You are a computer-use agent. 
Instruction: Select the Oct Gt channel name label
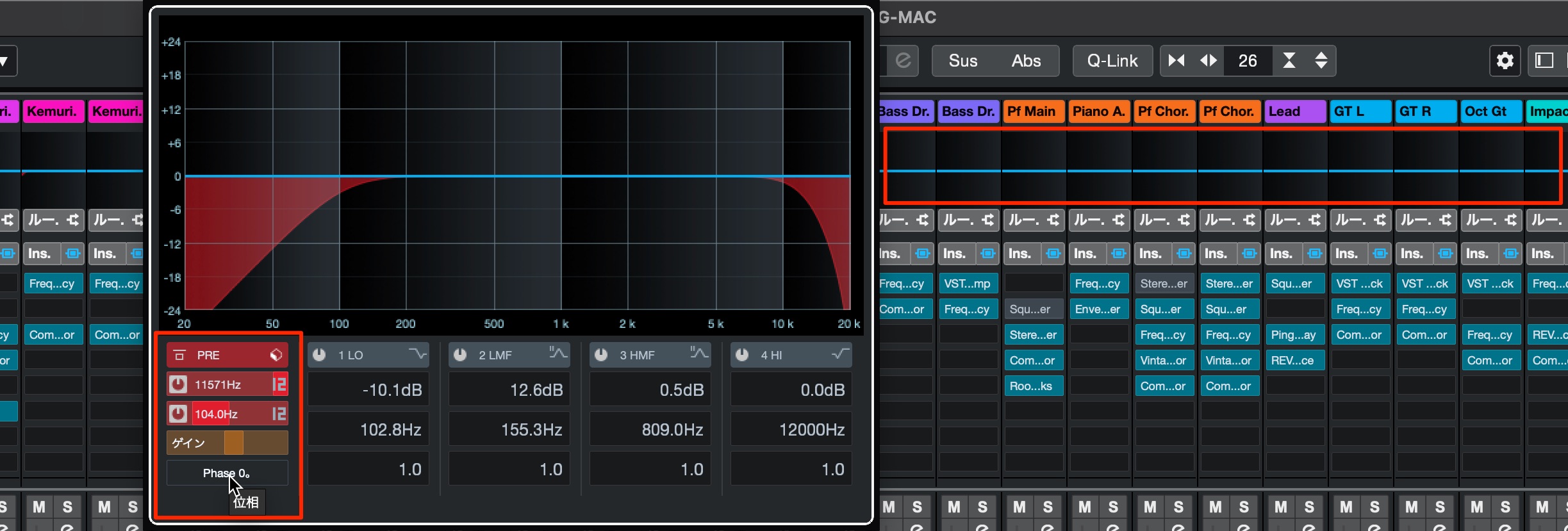[x=1491, y=111]
